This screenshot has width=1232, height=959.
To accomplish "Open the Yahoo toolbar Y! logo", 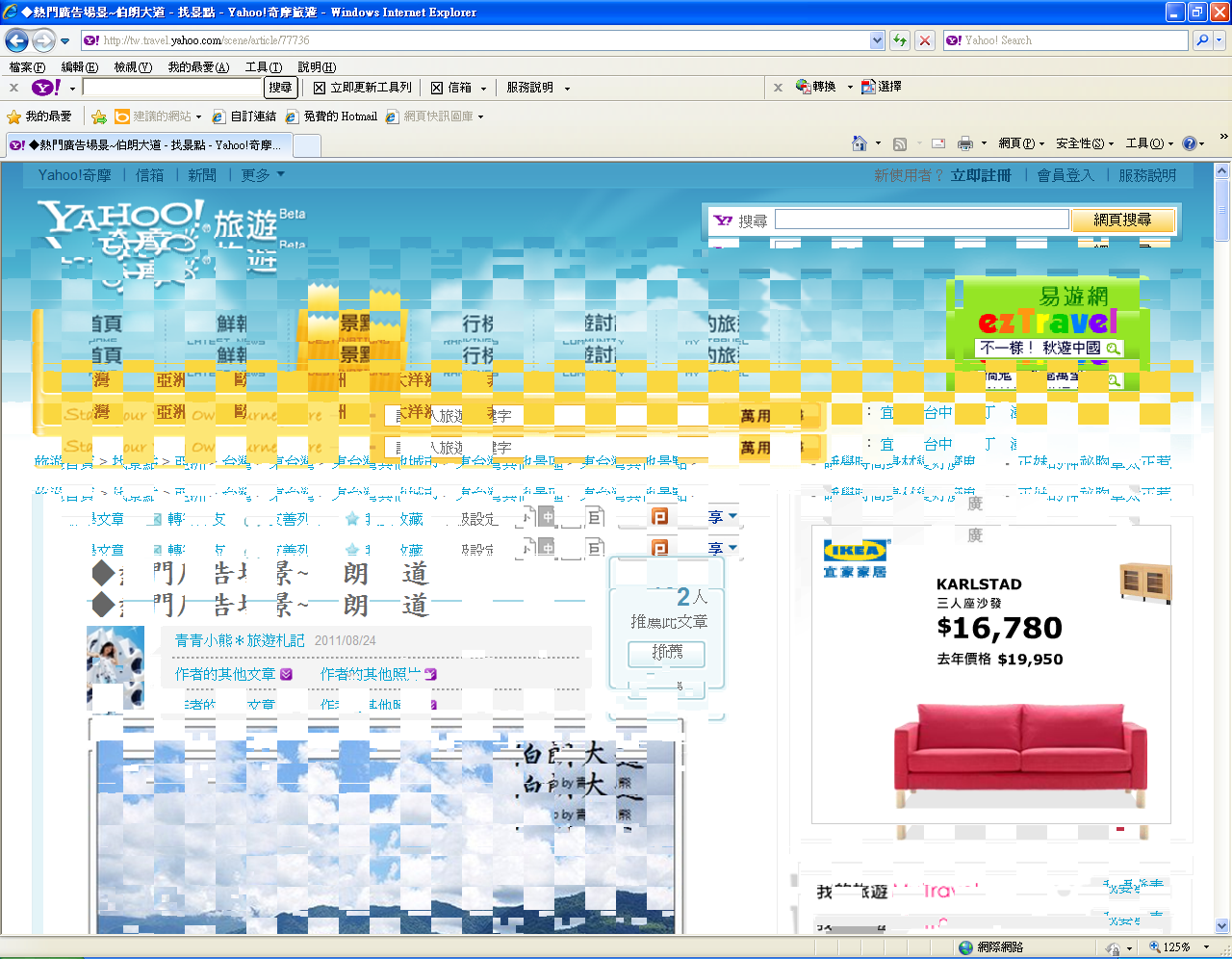I will tap(46, 88).
